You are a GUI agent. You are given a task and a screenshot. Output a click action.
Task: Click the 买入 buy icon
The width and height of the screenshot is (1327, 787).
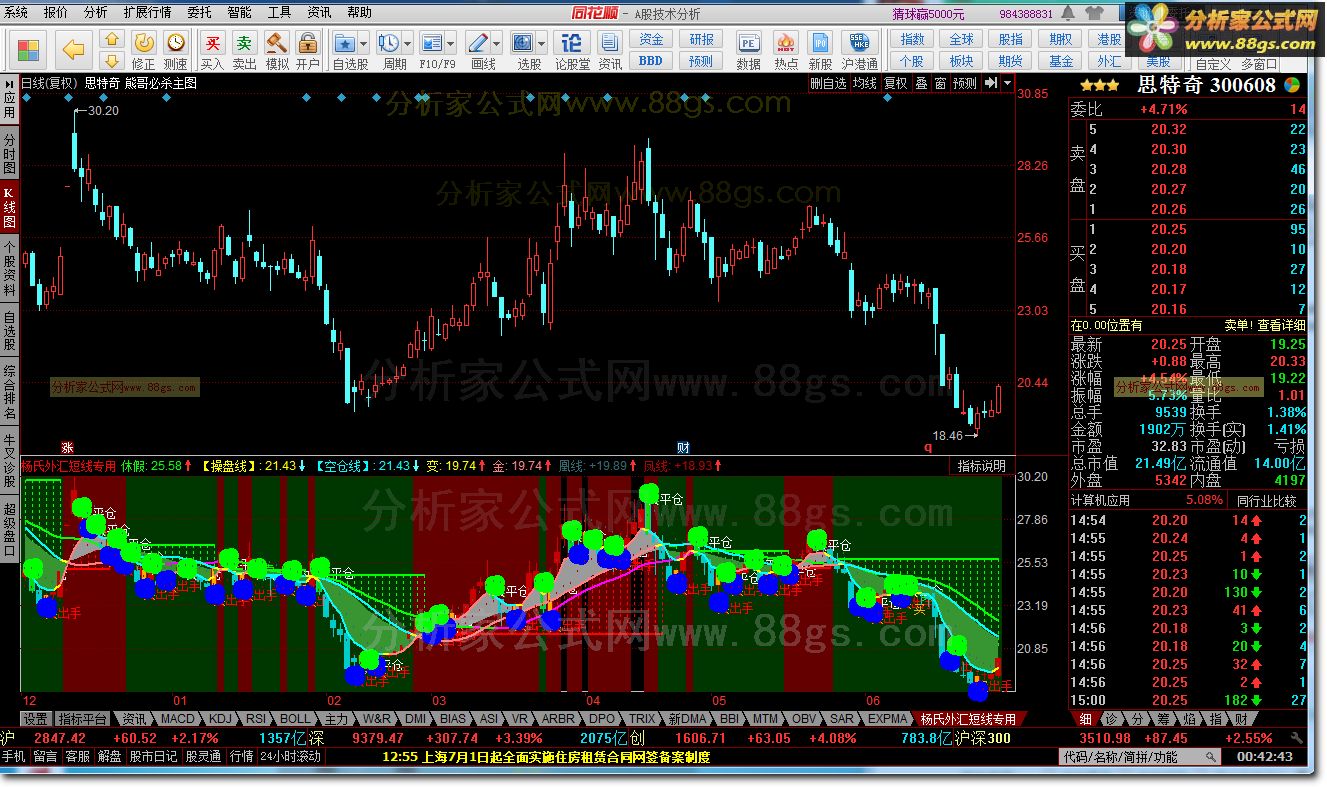(x=212, y=43)
